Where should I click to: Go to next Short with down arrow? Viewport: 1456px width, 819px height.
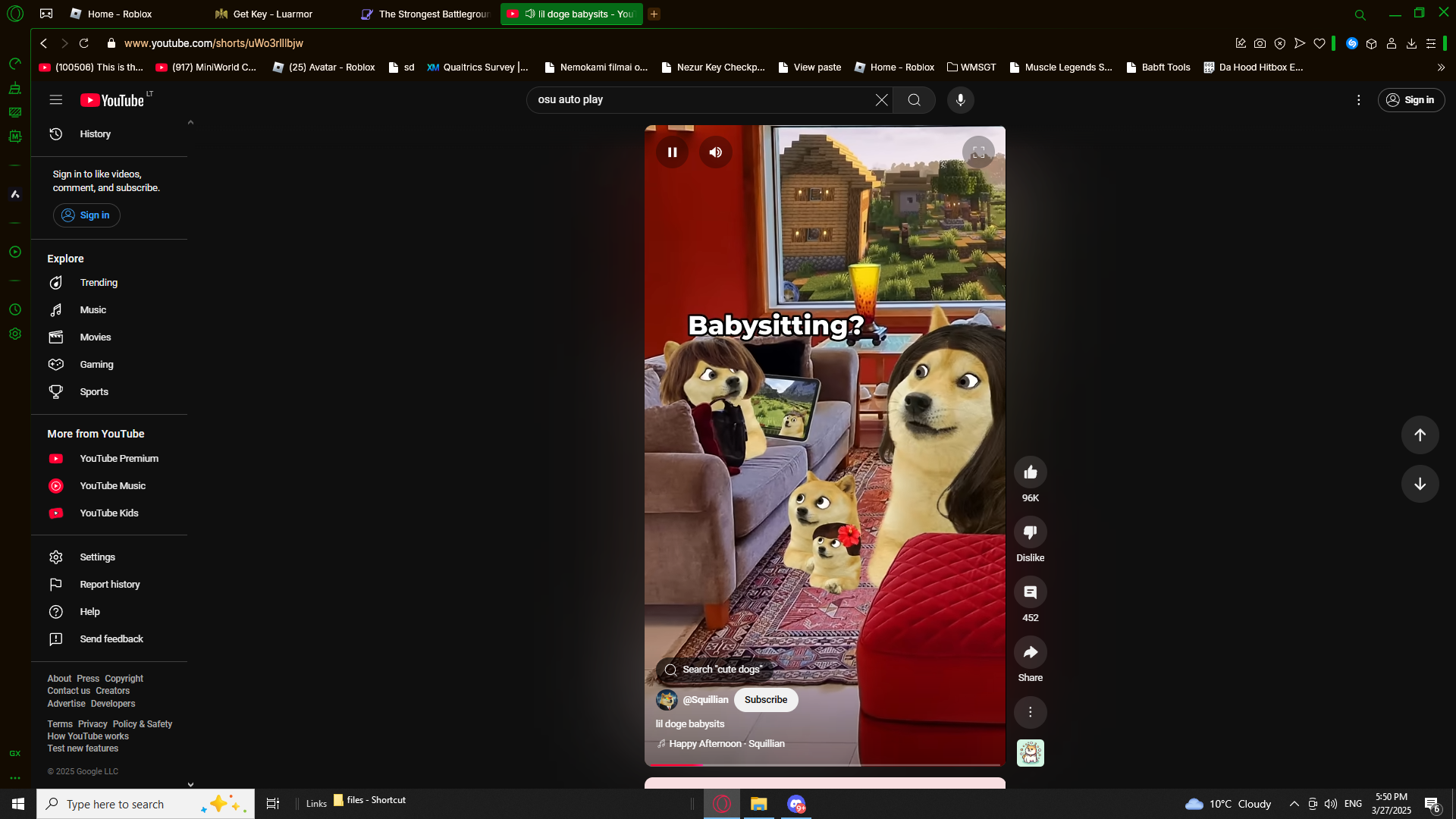1420,484
